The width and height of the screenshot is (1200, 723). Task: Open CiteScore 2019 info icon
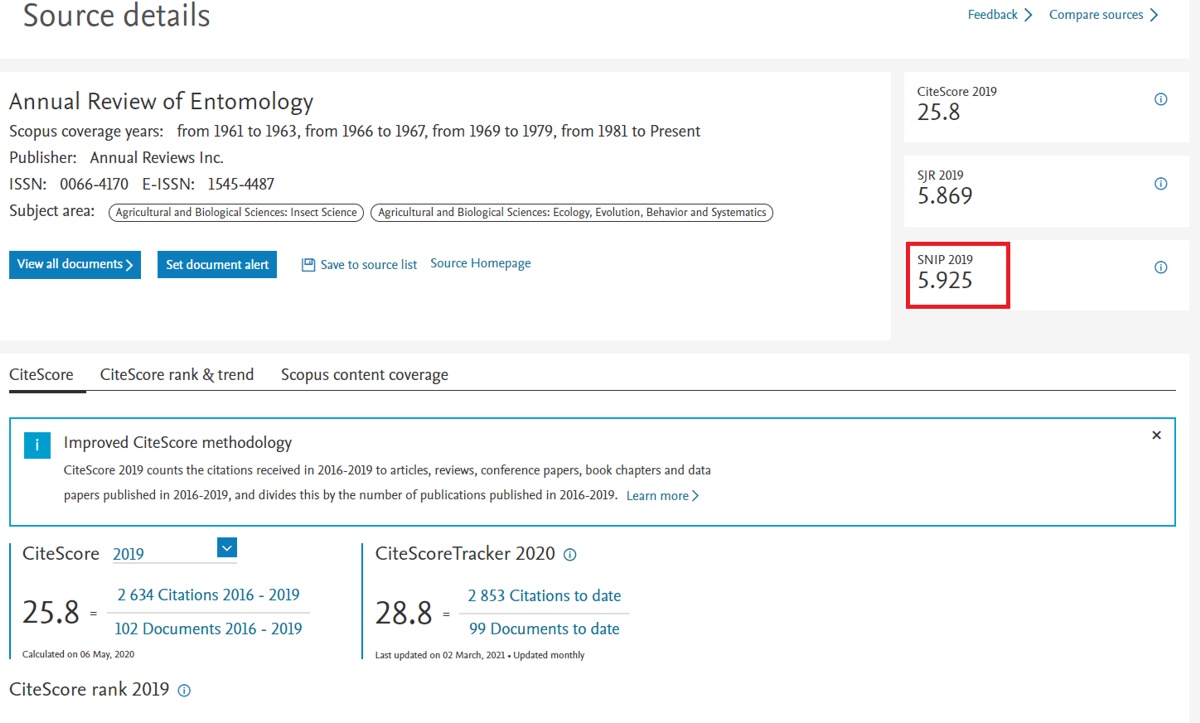[x=1161, y=99]
